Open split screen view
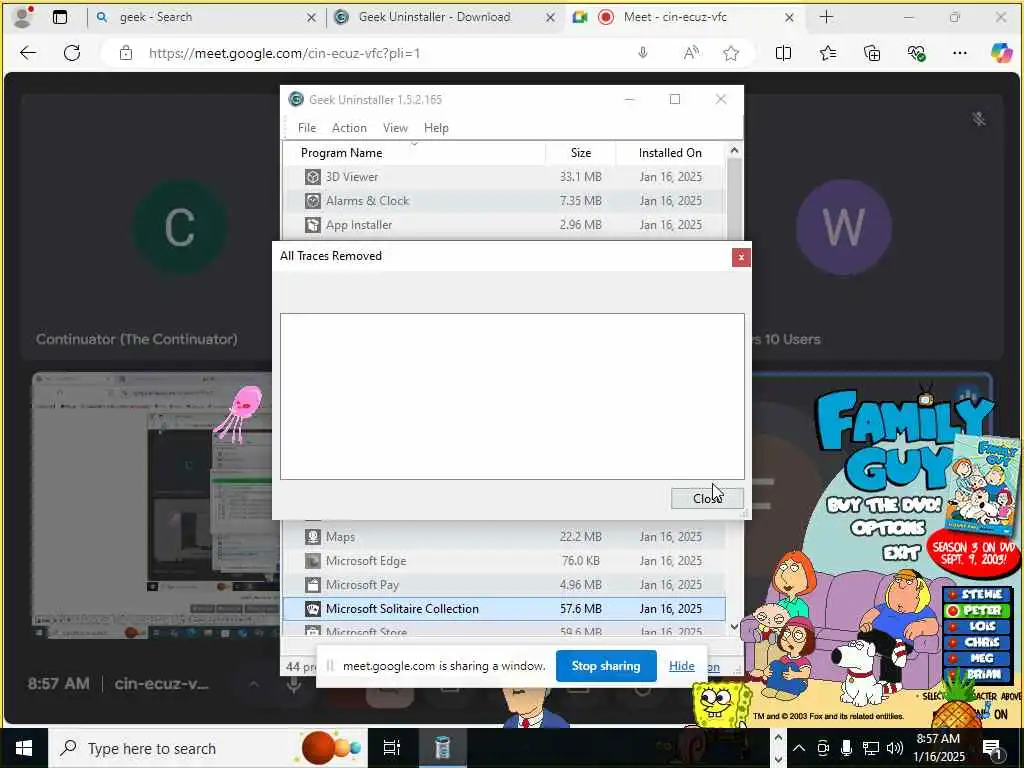The image size is (1024, 768). pyautogui.click(x=783, y=54)
